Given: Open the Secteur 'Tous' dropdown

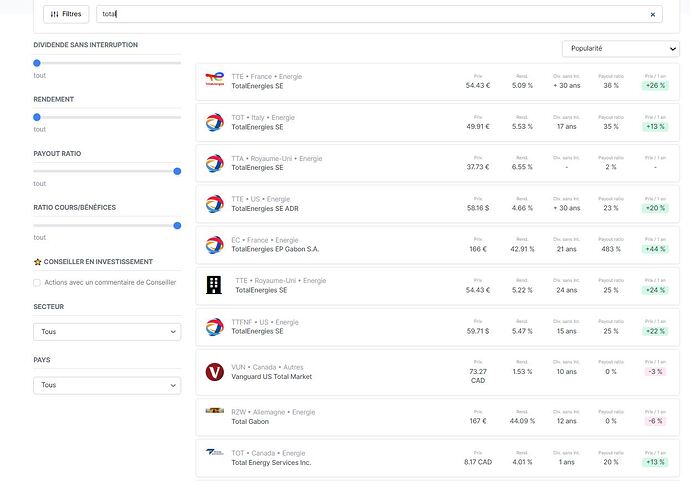Looking at the screenshot, I should [107, 332].
